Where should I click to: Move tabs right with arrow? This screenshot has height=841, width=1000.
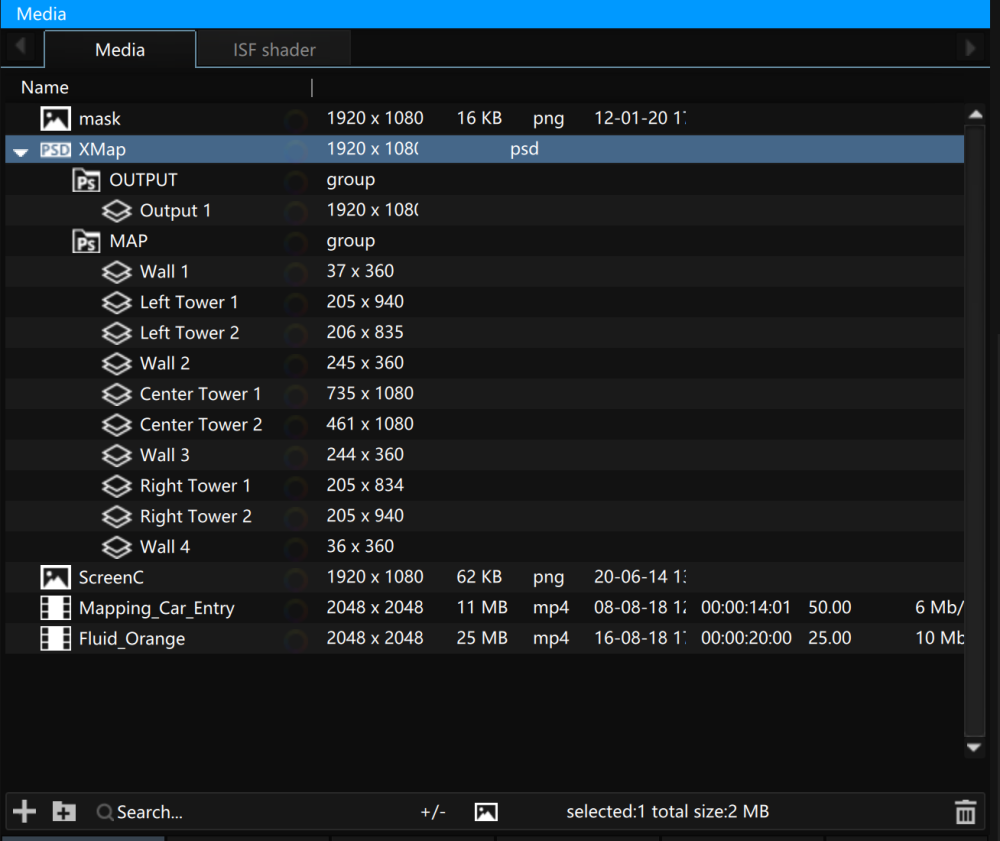point(970,47)
